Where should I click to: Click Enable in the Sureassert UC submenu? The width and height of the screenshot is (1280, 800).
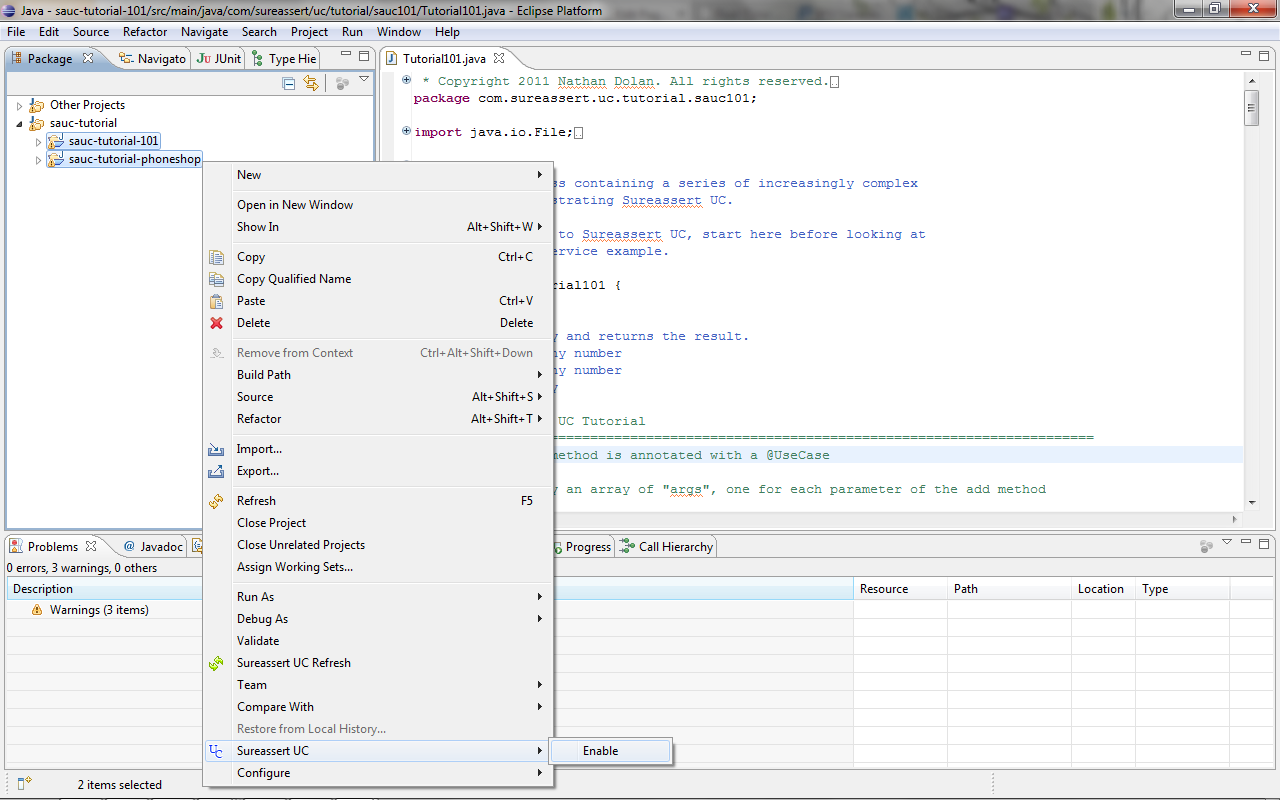[x=612, y=751]
